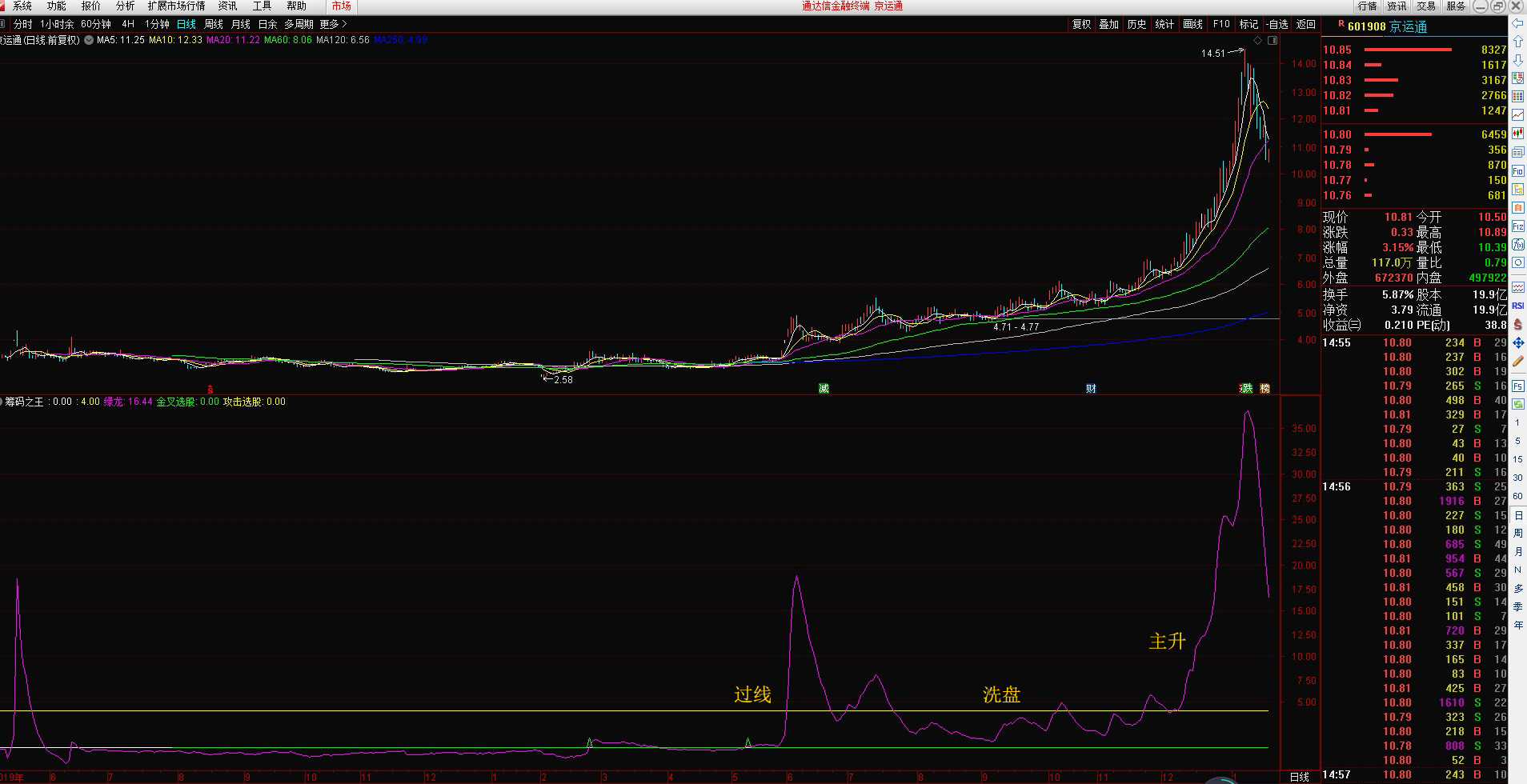Click the 返回 return button
This screenshot has width=1527, height=784.
tap(1305, 24)
